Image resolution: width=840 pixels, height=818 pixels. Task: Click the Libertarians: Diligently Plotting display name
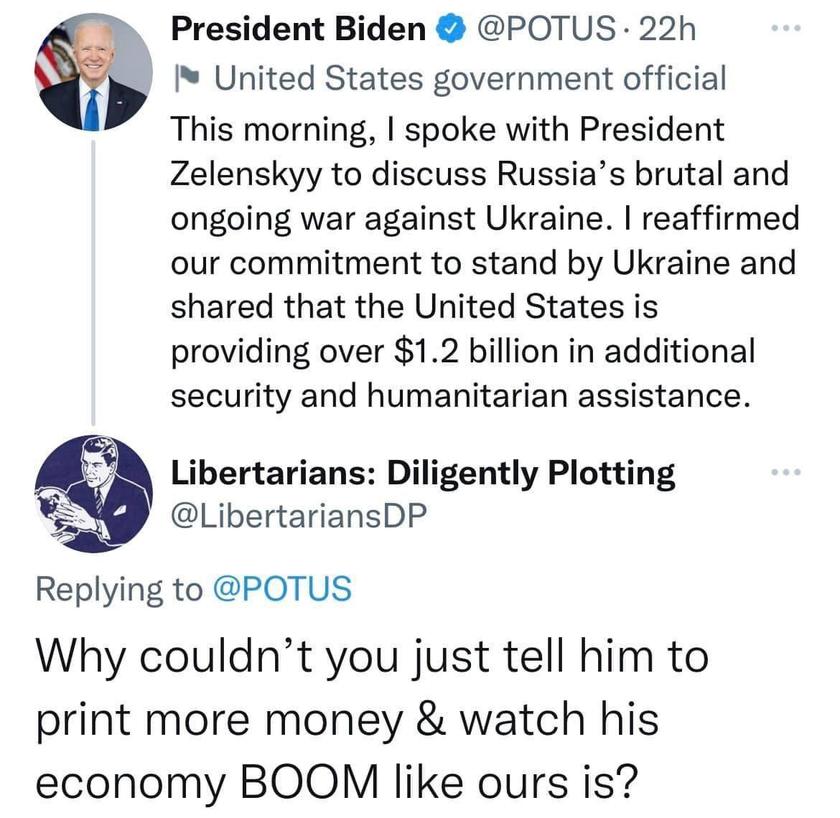(423, 473)
